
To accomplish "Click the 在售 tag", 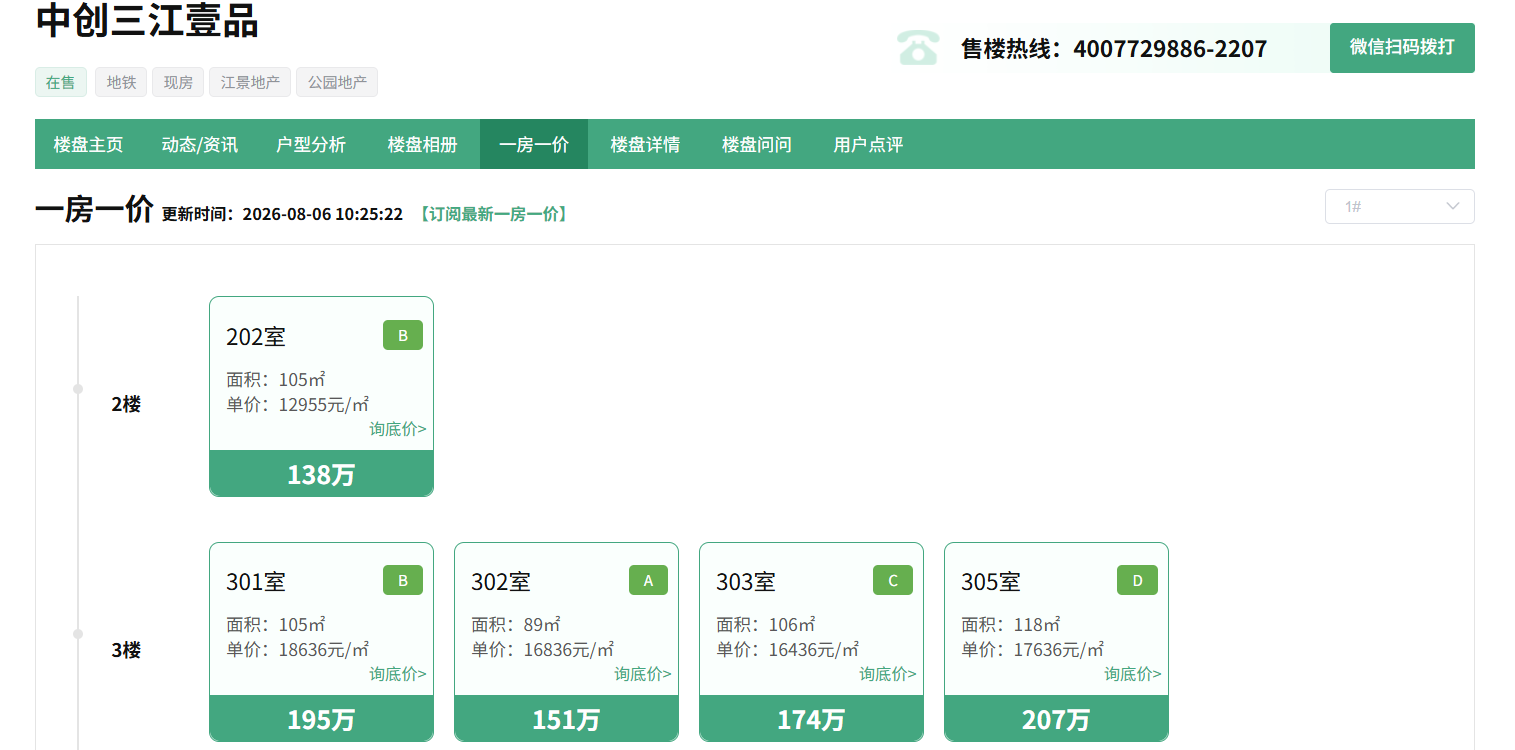I will (x=61, y=82).
